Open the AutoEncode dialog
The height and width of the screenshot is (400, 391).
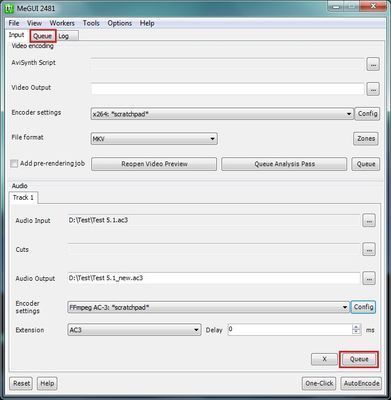pyautogui.click(x=361, y=383)
